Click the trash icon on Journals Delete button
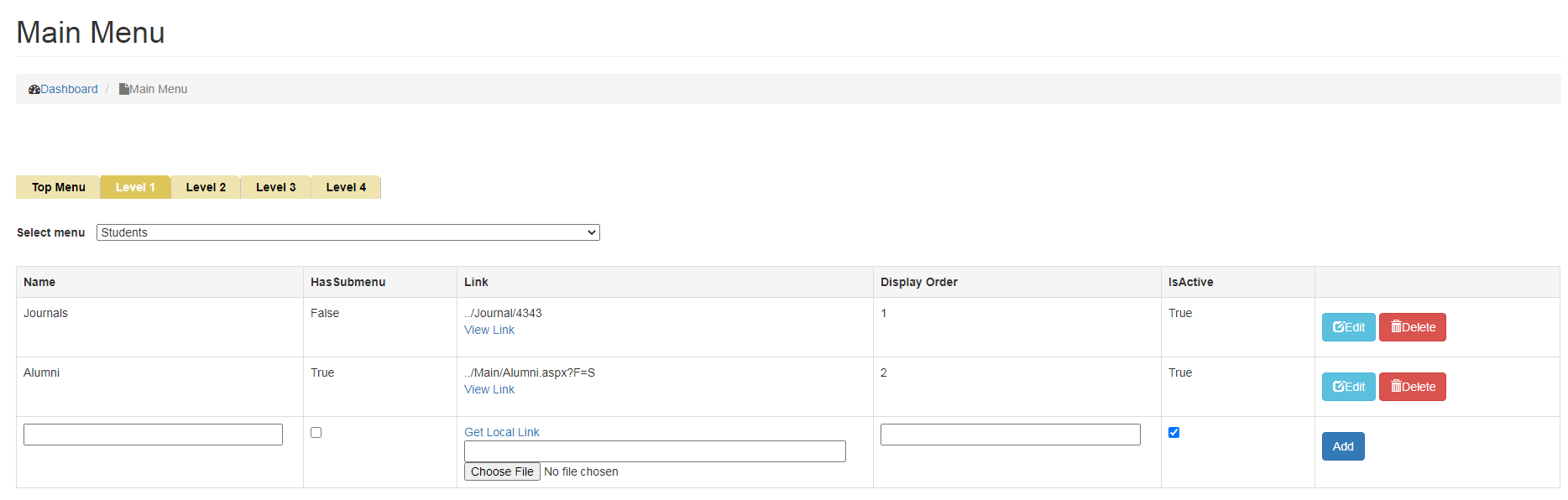The width and height of the screenshot is (1568, 500). [1396, 326]
